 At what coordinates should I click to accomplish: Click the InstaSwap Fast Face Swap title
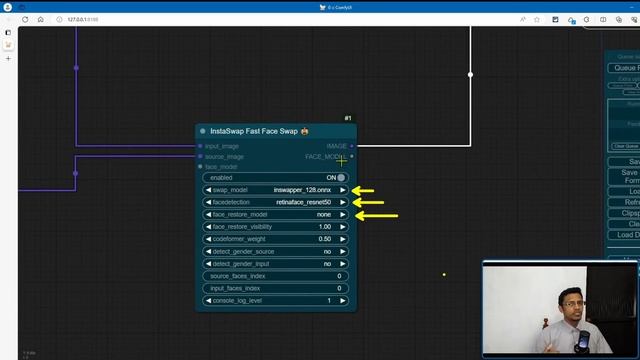pyautogui.click(x=253, y=131)
